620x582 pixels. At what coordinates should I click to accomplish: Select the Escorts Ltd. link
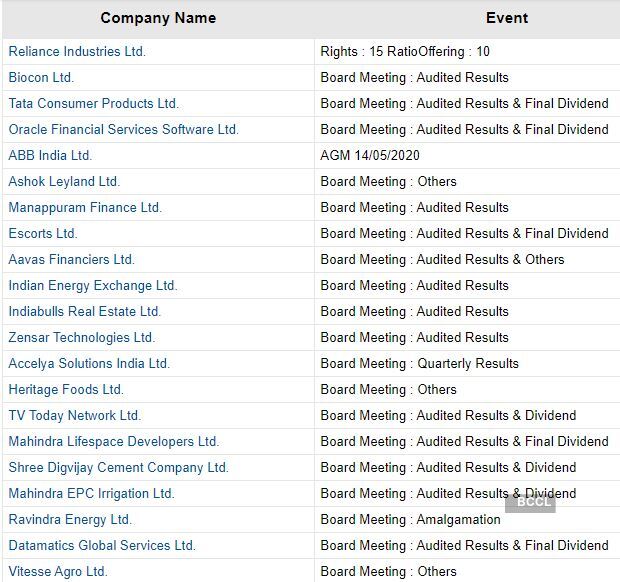pos(43,234)
